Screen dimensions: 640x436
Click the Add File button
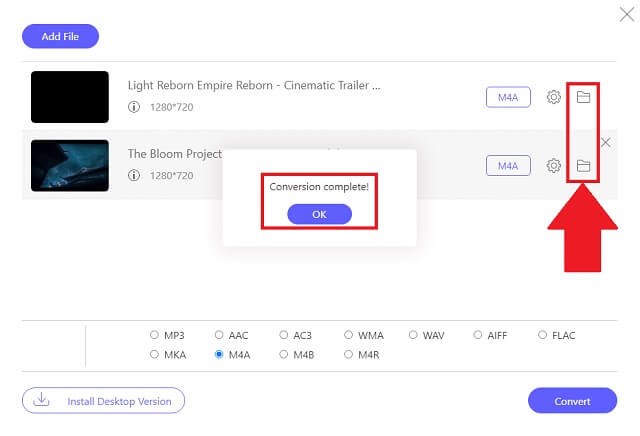coord(60,36)
